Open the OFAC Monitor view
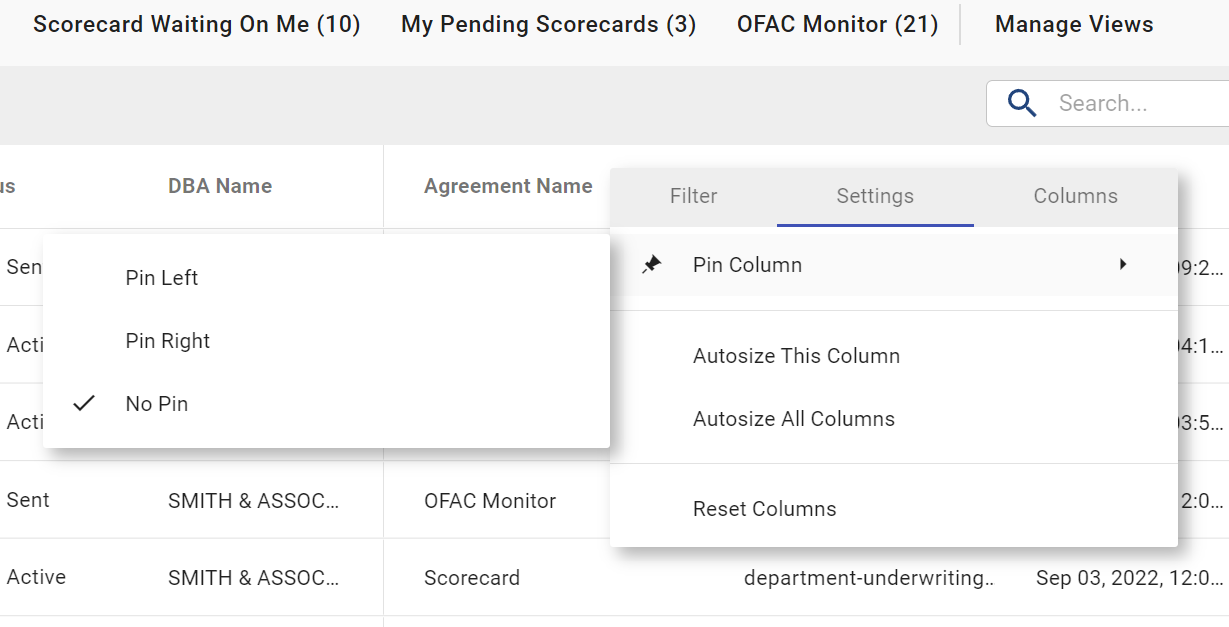The width and height of the screenshot is (1229, 627). coord(837,24)
